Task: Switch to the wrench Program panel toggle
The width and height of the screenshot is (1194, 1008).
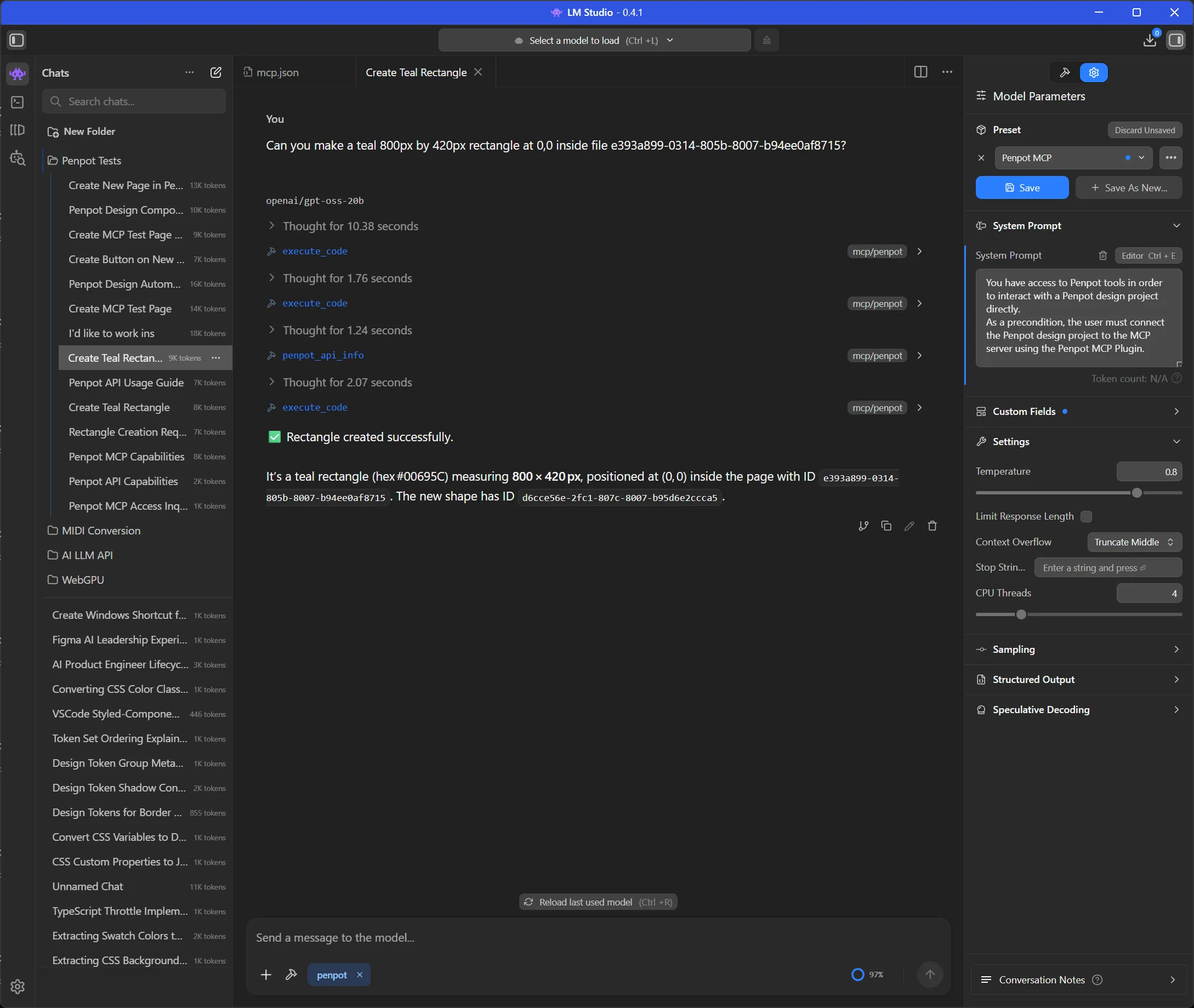Action: 1064,72
